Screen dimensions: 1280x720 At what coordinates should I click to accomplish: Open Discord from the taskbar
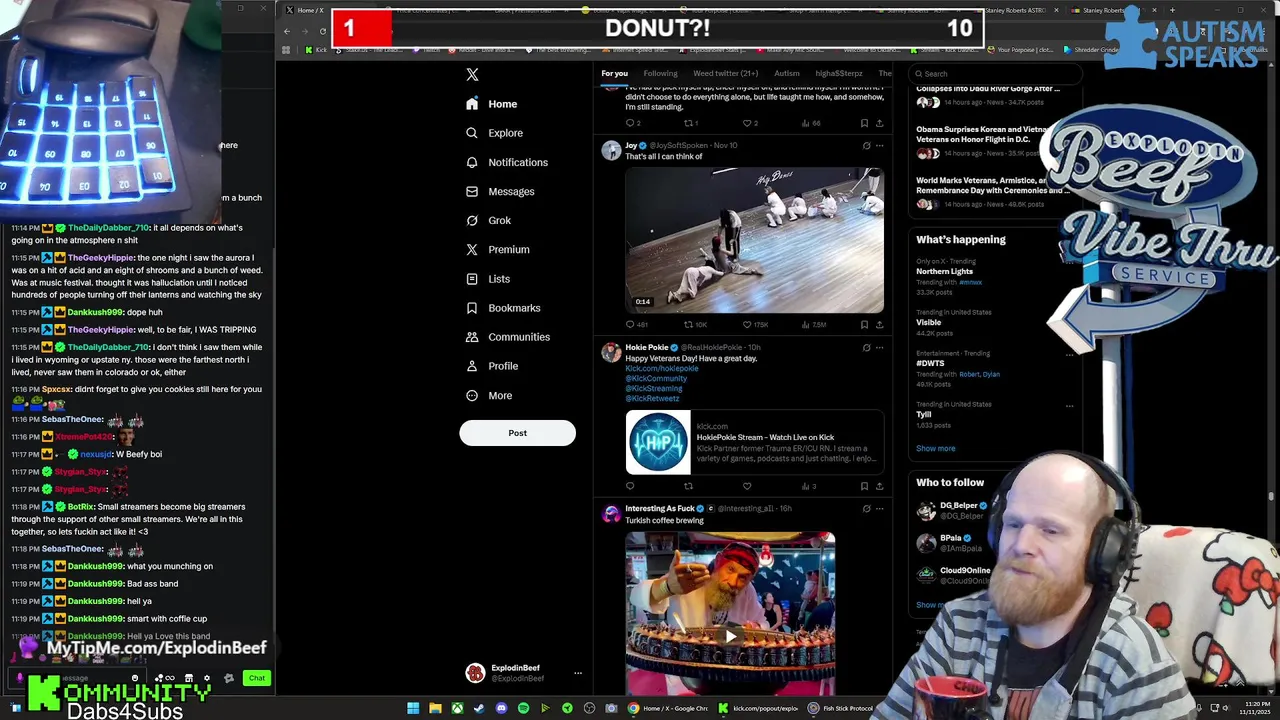pos(501,708)
